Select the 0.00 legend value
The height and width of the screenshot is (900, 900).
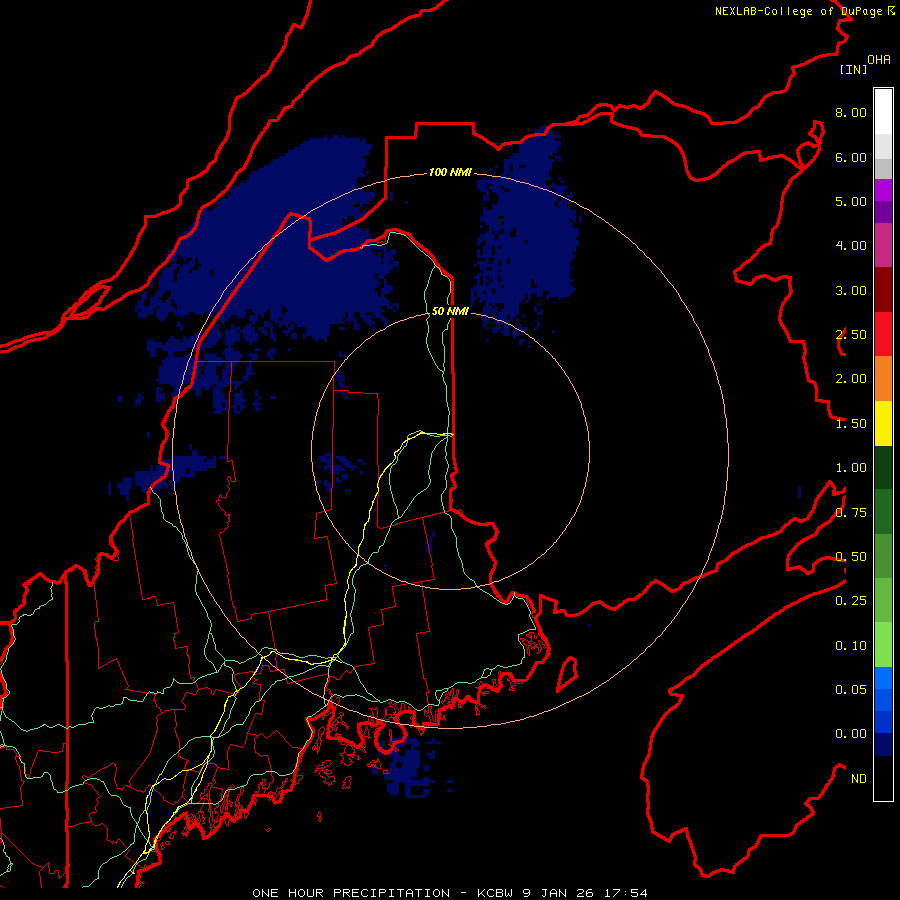(x=851, y=734)
